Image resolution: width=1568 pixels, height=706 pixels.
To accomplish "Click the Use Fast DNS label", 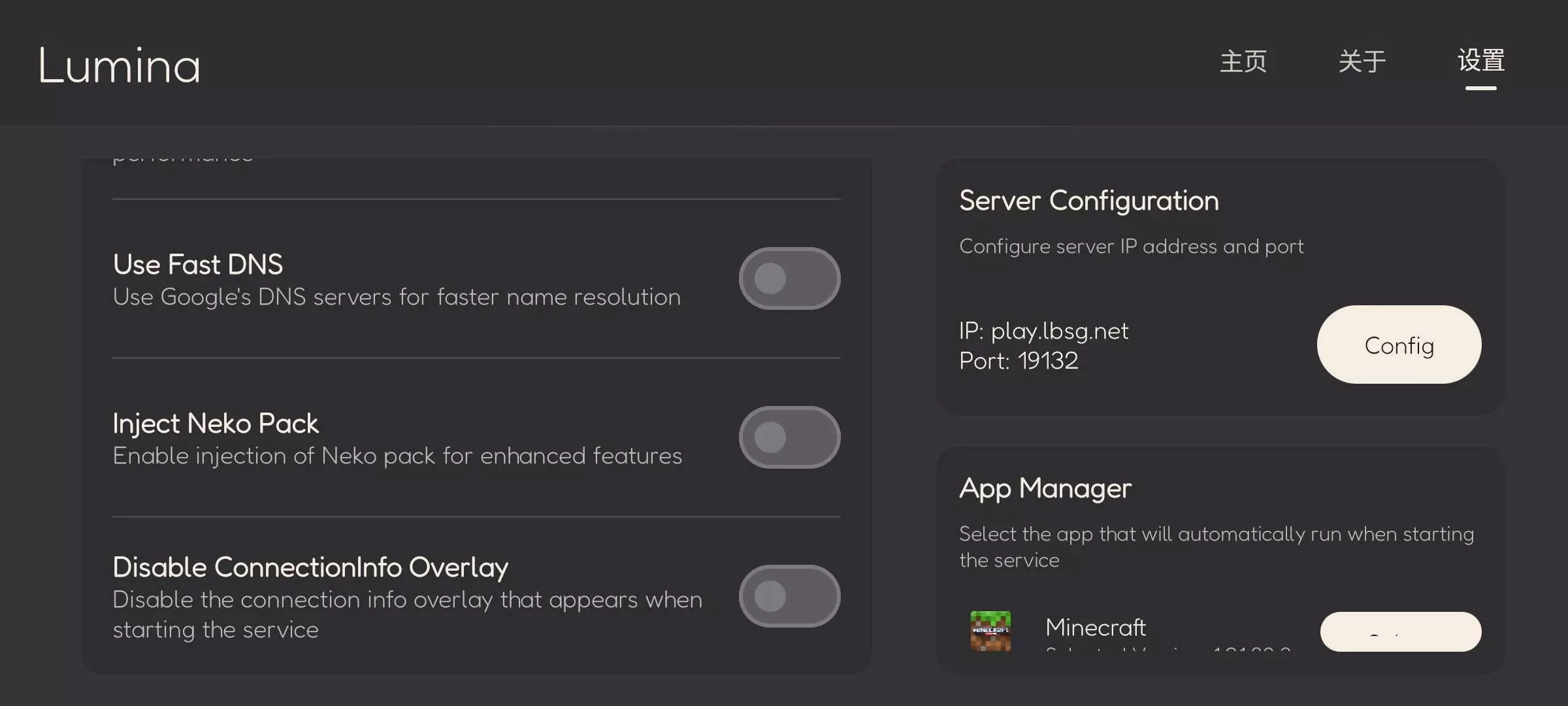I will 198,265.
